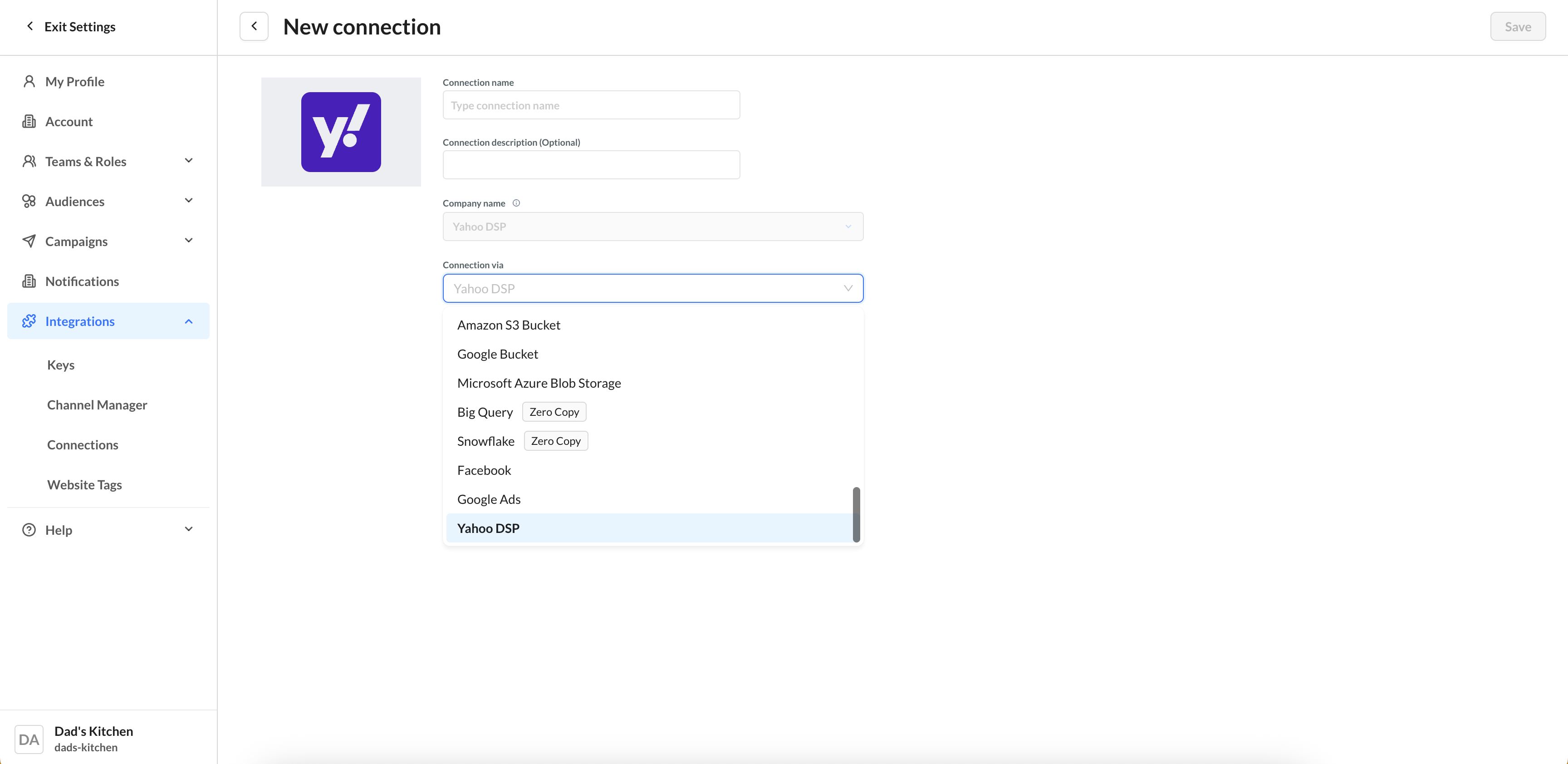
Task: Click the Integrations puzzle icon
Action: click(x=29, y=321)
